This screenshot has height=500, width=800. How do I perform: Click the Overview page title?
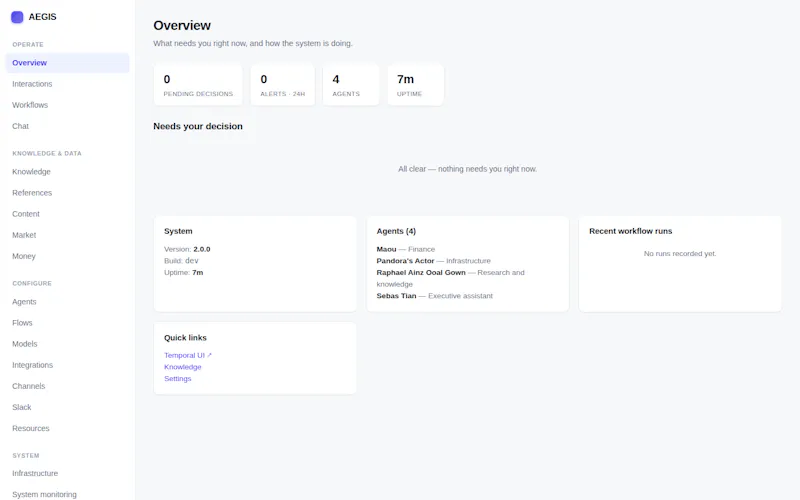(x=182, y=26)
